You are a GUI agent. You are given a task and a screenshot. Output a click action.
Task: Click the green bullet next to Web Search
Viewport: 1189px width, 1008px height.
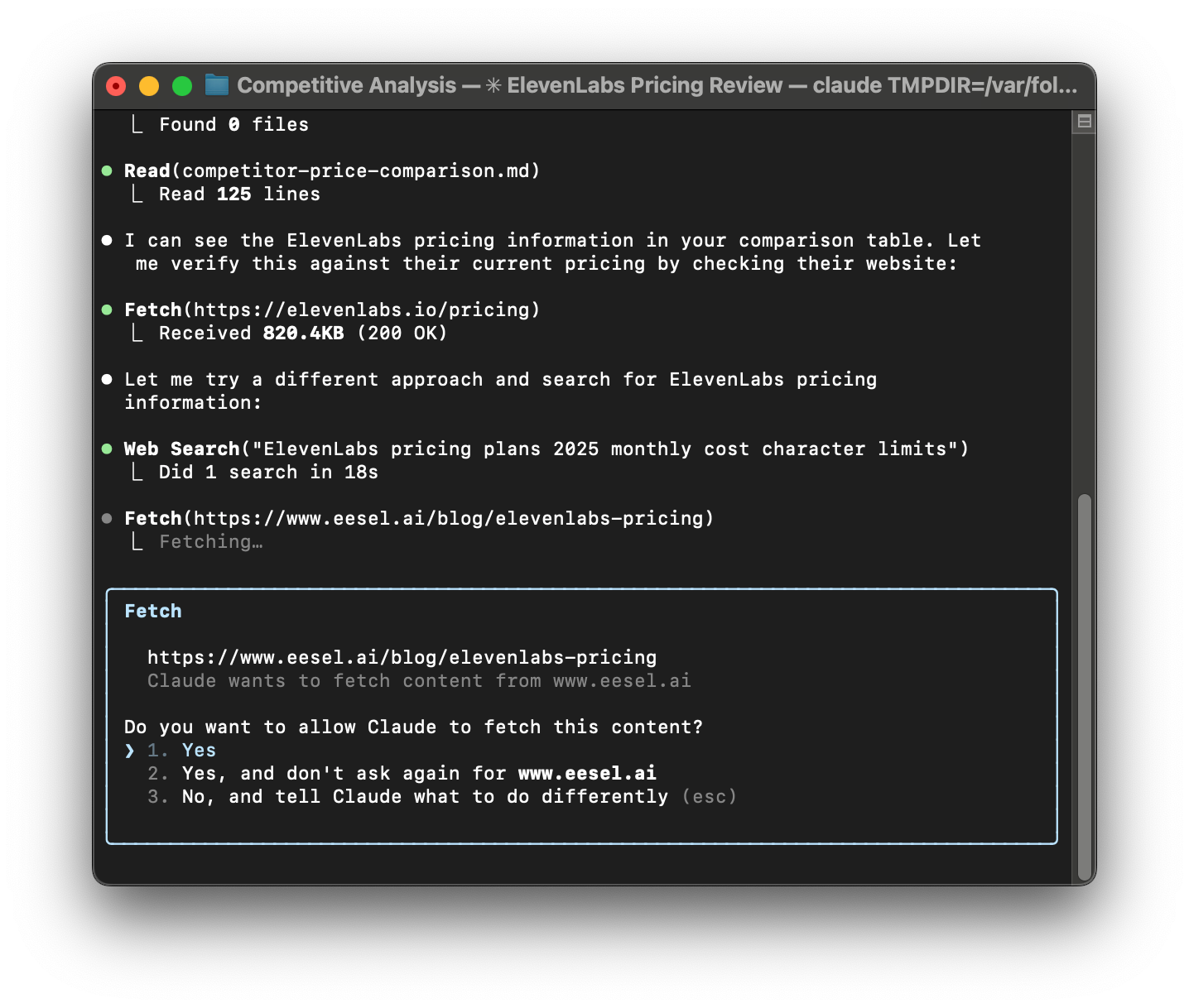pos(108,449)
